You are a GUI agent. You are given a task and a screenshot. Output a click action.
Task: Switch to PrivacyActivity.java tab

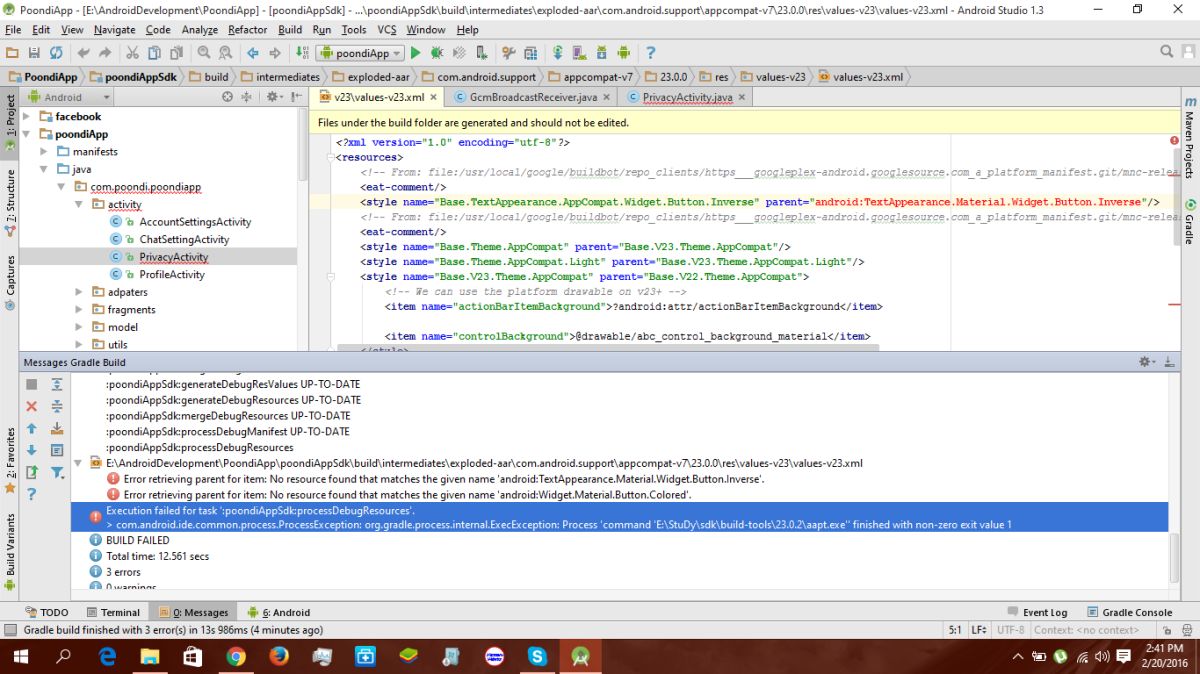click(688, 97)
